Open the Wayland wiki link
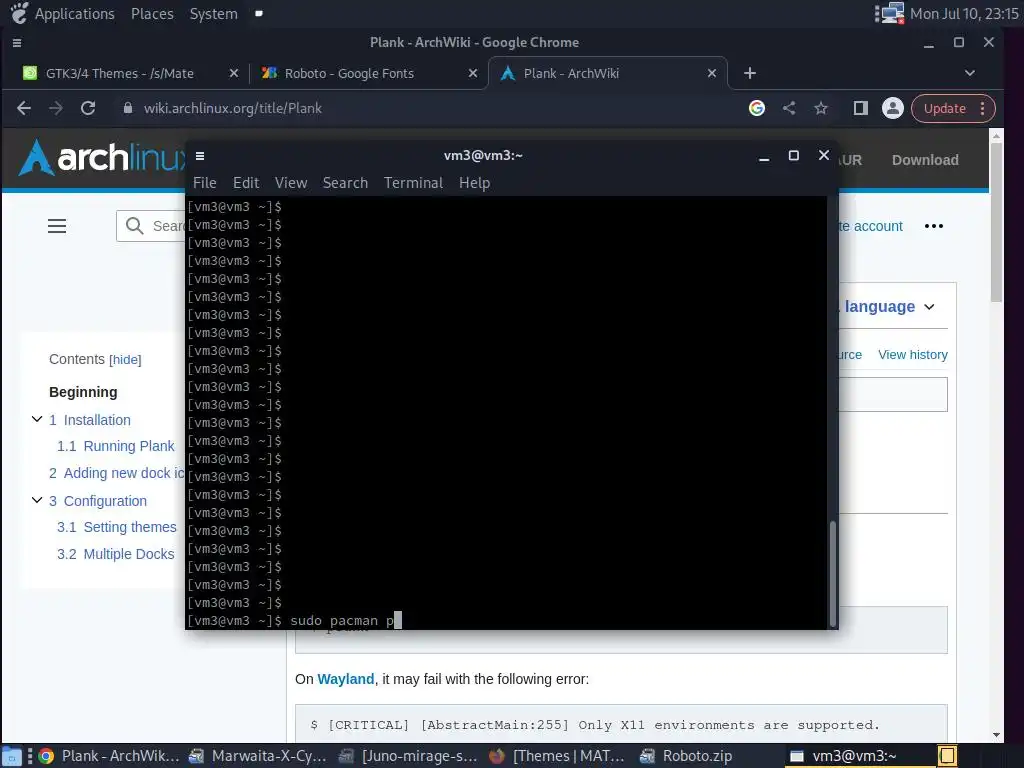This screenshot has height=768, width=1024. pyautogui.click(x=345, y=679)
